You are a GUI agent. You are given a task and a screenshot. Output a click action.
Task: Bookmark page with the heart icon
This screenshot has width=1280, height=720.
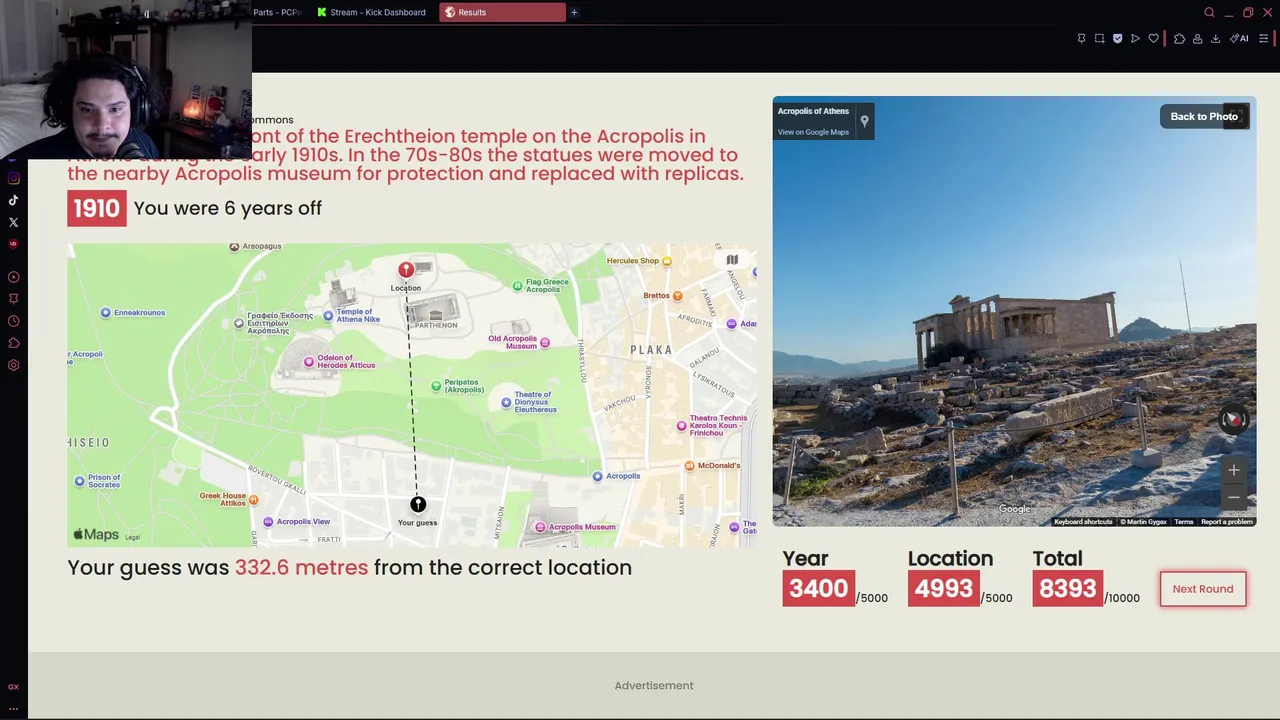[x=1153, y=39]
